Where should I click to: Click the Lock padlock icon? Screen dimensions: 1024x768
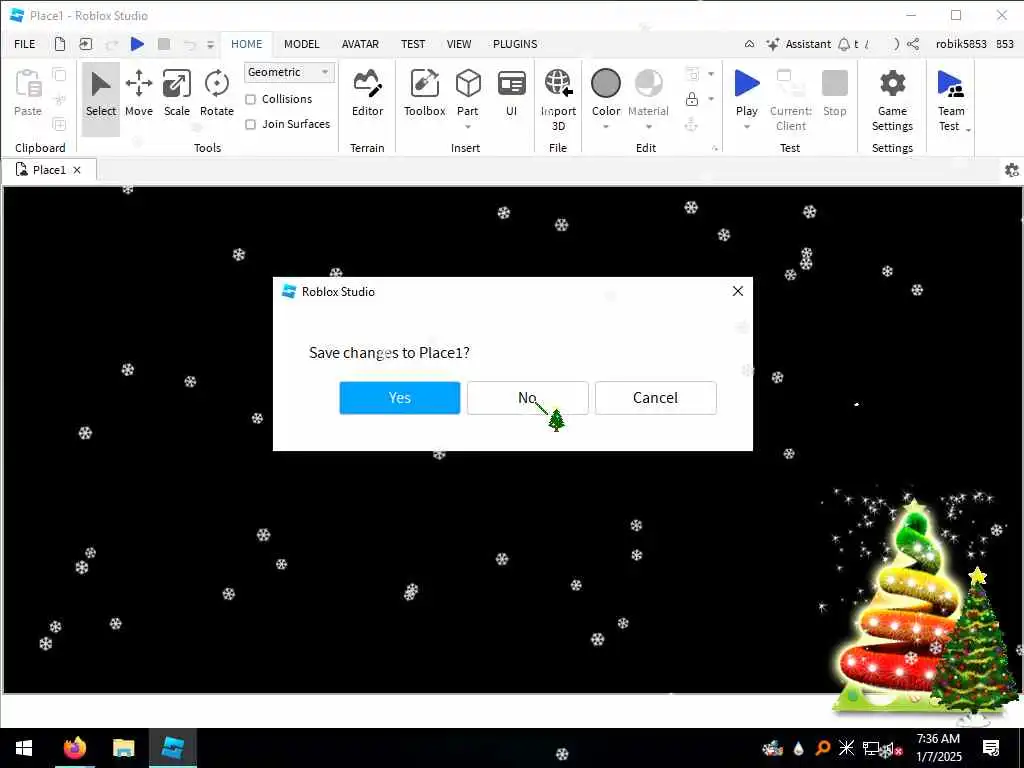coord(692,99)
